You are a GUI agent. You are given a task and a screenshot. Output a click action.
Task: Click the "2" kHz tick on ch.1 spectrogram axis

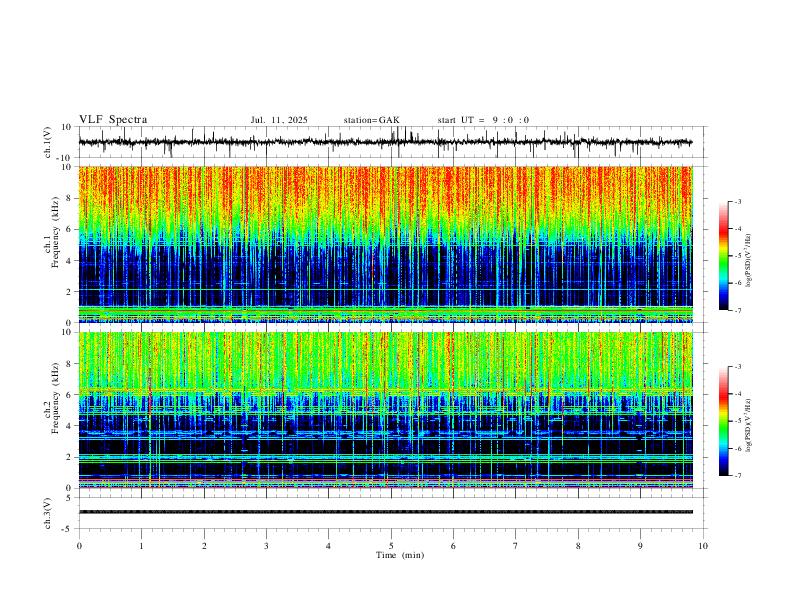click(70, 291)
